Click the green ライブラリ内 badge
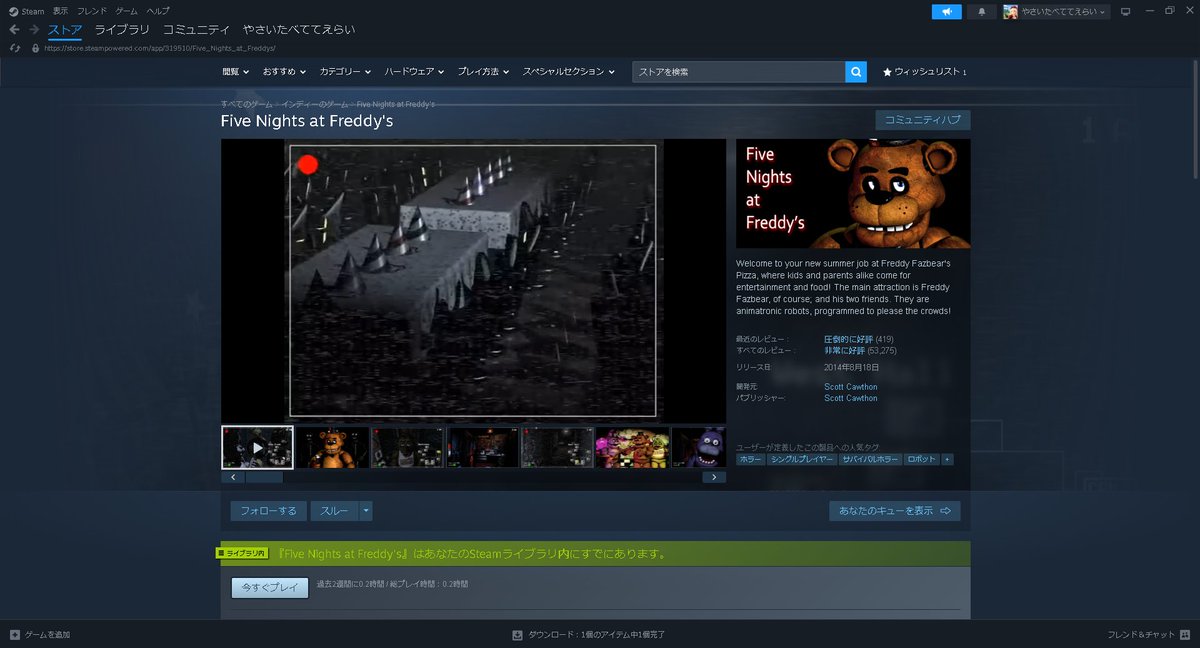 coord(243,552)
